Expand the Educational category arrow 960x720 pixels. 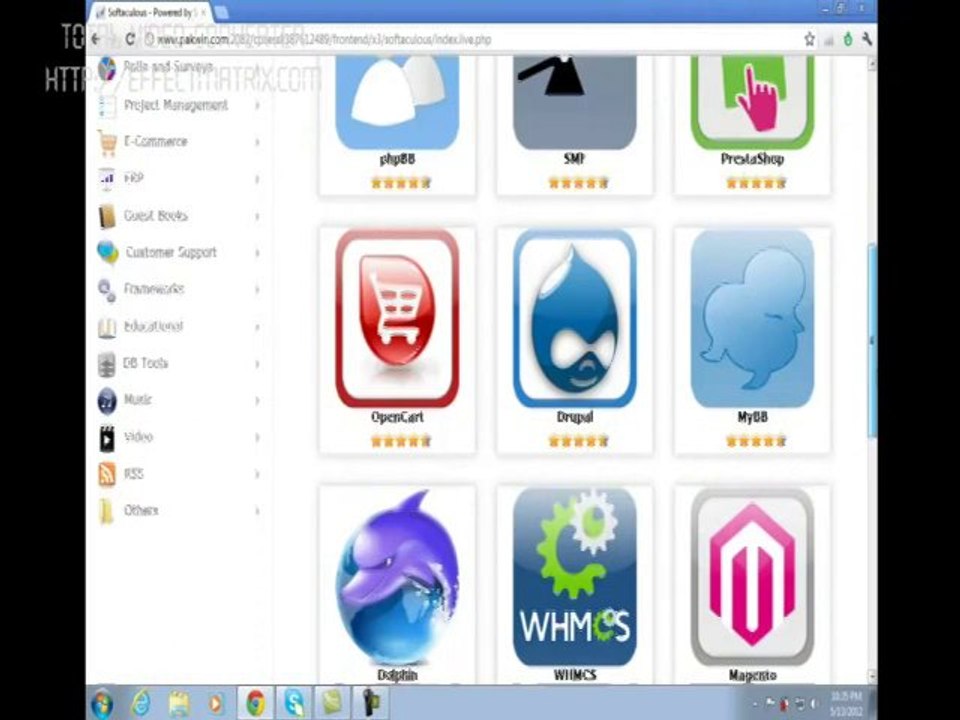(257, 327)
